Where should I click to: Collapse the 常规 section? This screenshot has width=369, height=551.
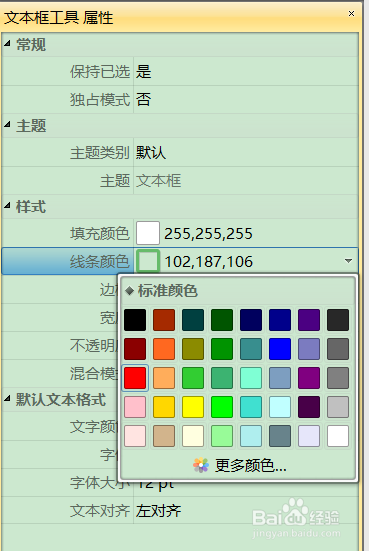(x=7, y=44)
